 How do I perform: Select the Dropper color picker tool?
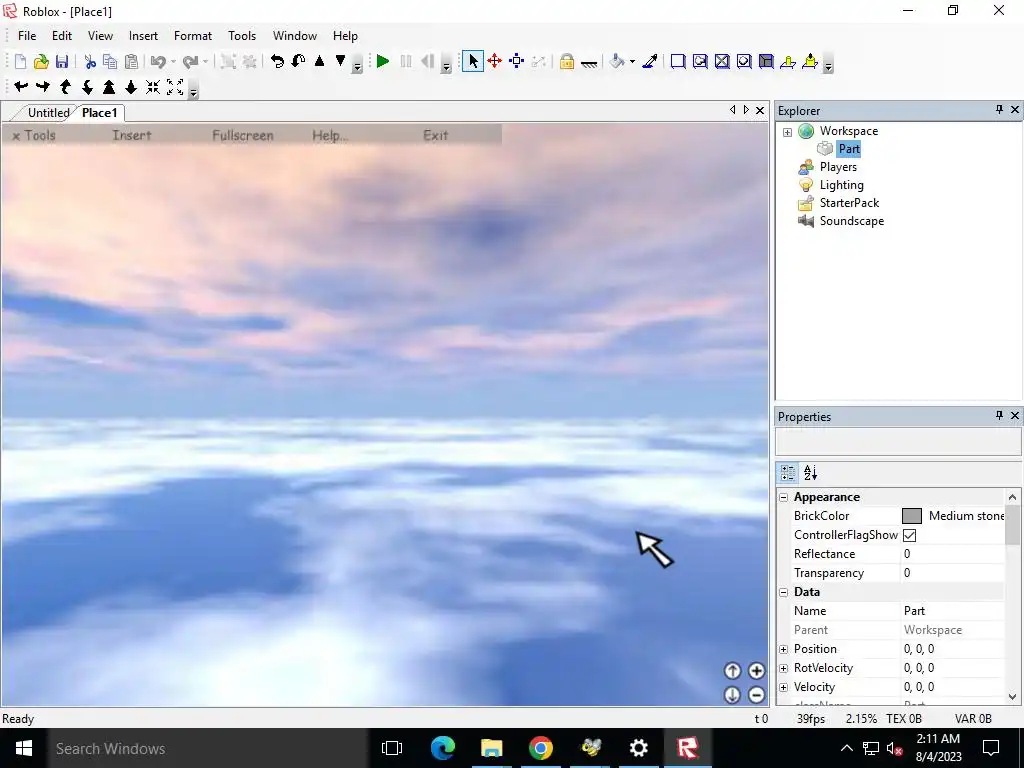coord(650,61)
